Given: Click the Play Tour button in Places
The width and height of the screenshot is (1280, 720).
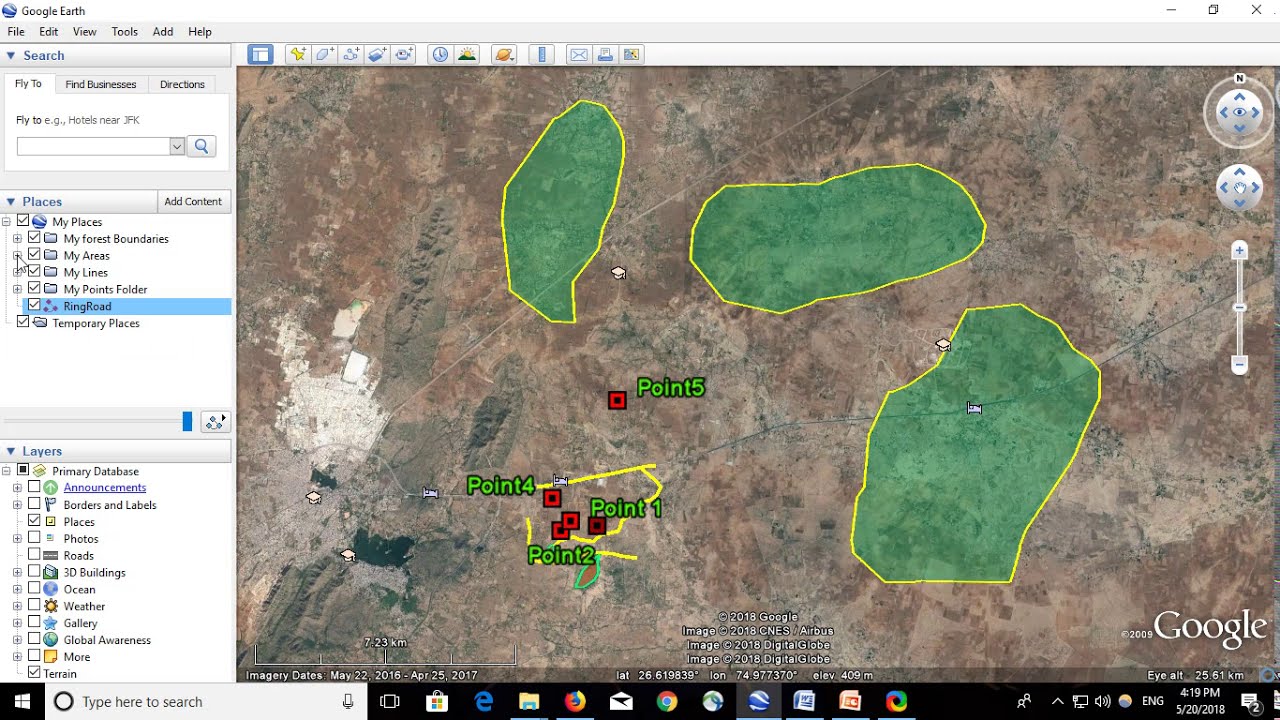Looking at the screenshot, I should click(x=215, y=422).
